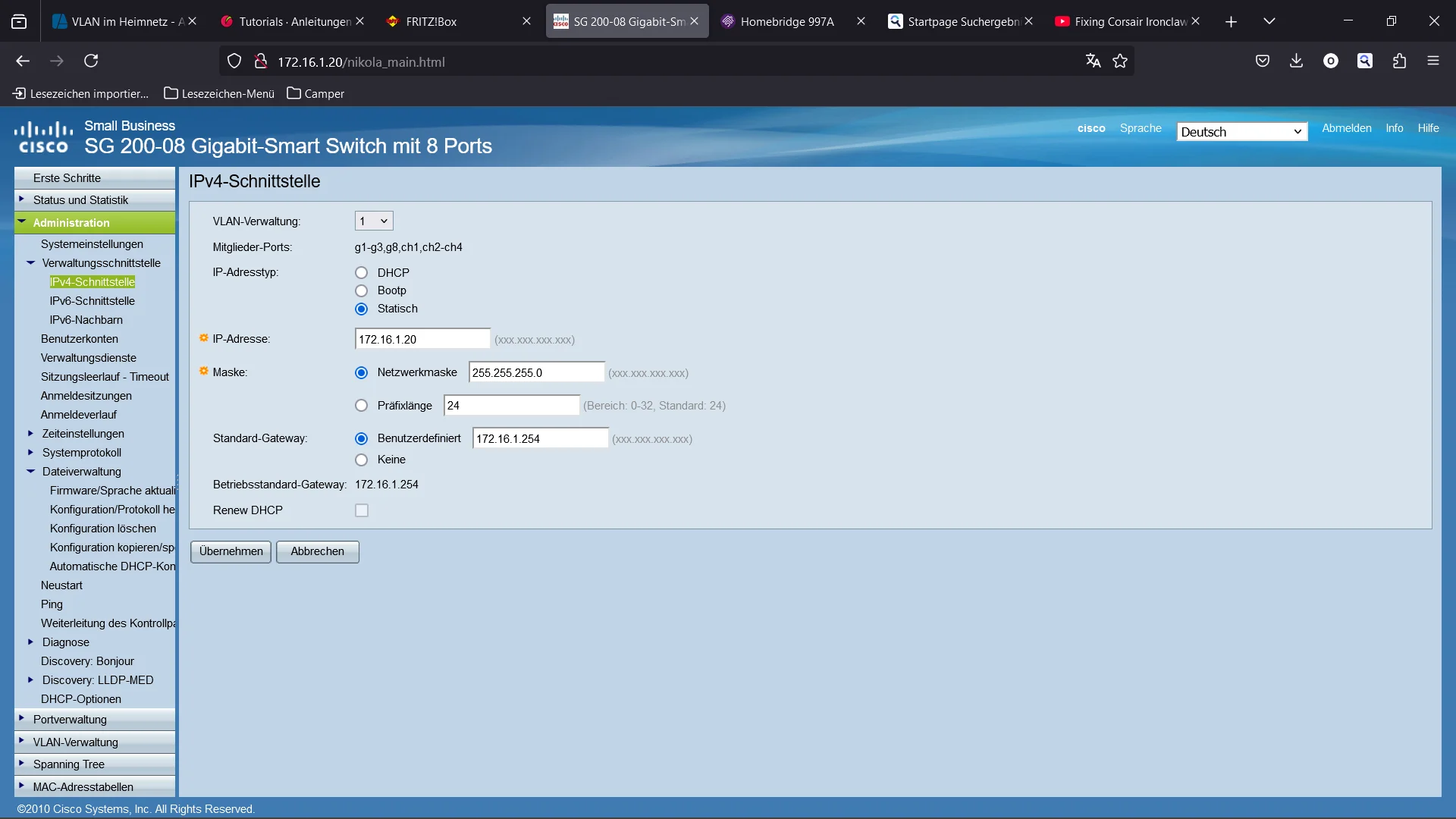Select the Bootp address type radio

pyautogui.click(x=362, y=291)
